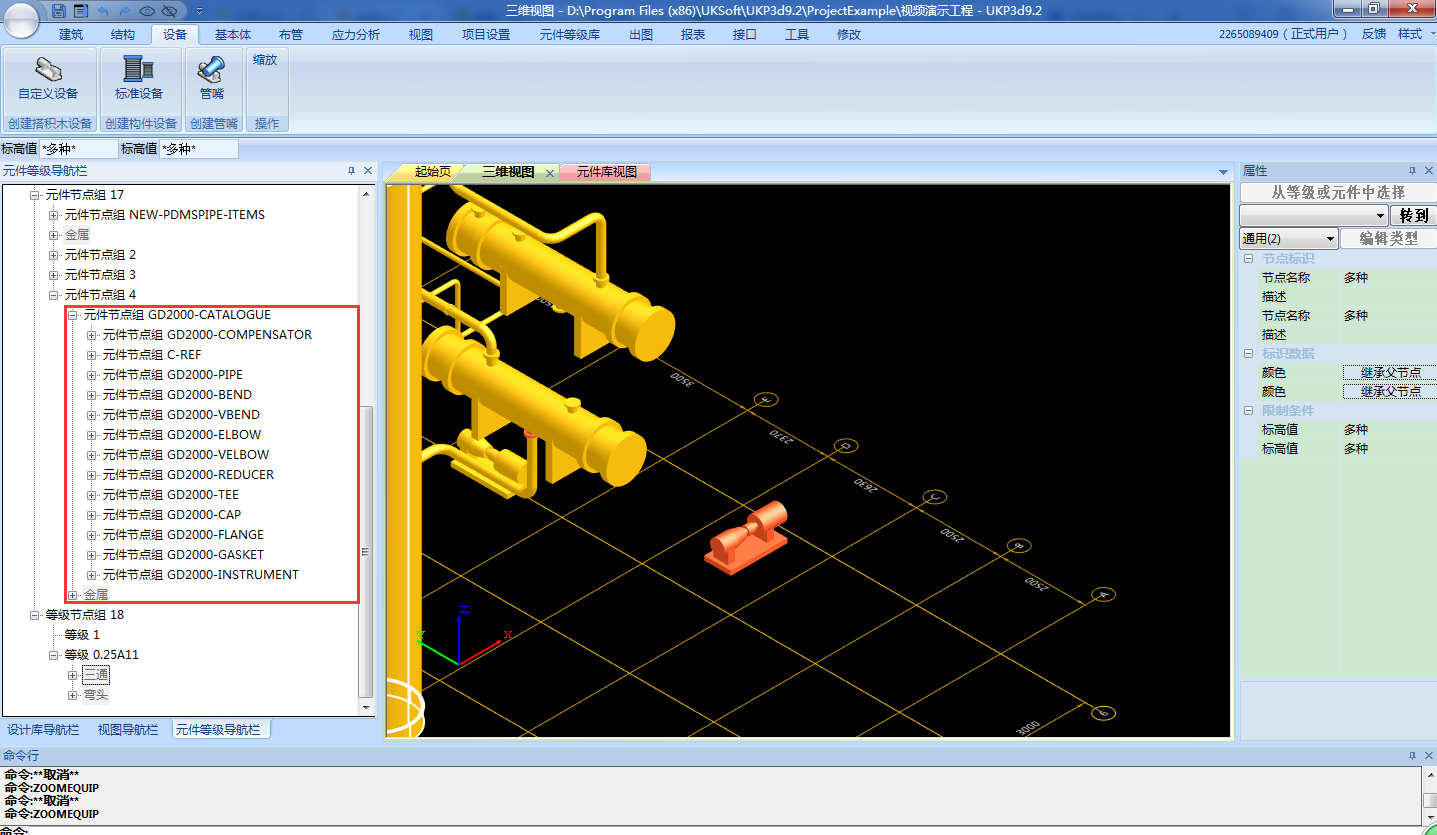Pin the 命令行 command line panel
This screenshot has width=1437, height=835.
[x=1412, y=755]
